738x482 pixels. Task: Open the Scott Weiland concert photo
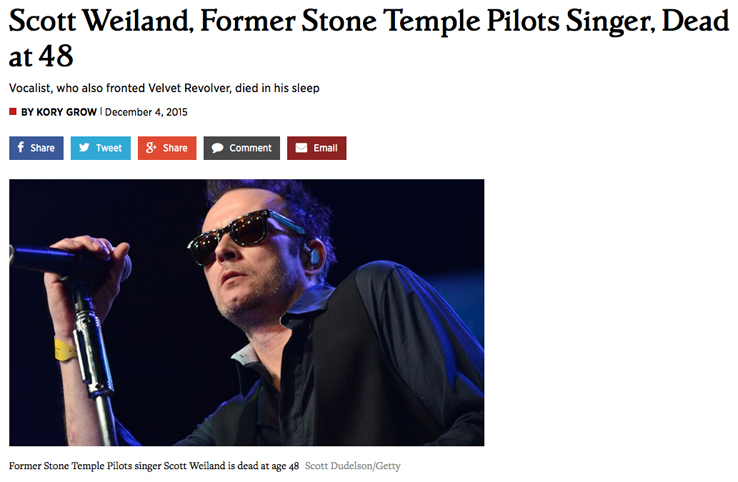click(x=247, y=313)
